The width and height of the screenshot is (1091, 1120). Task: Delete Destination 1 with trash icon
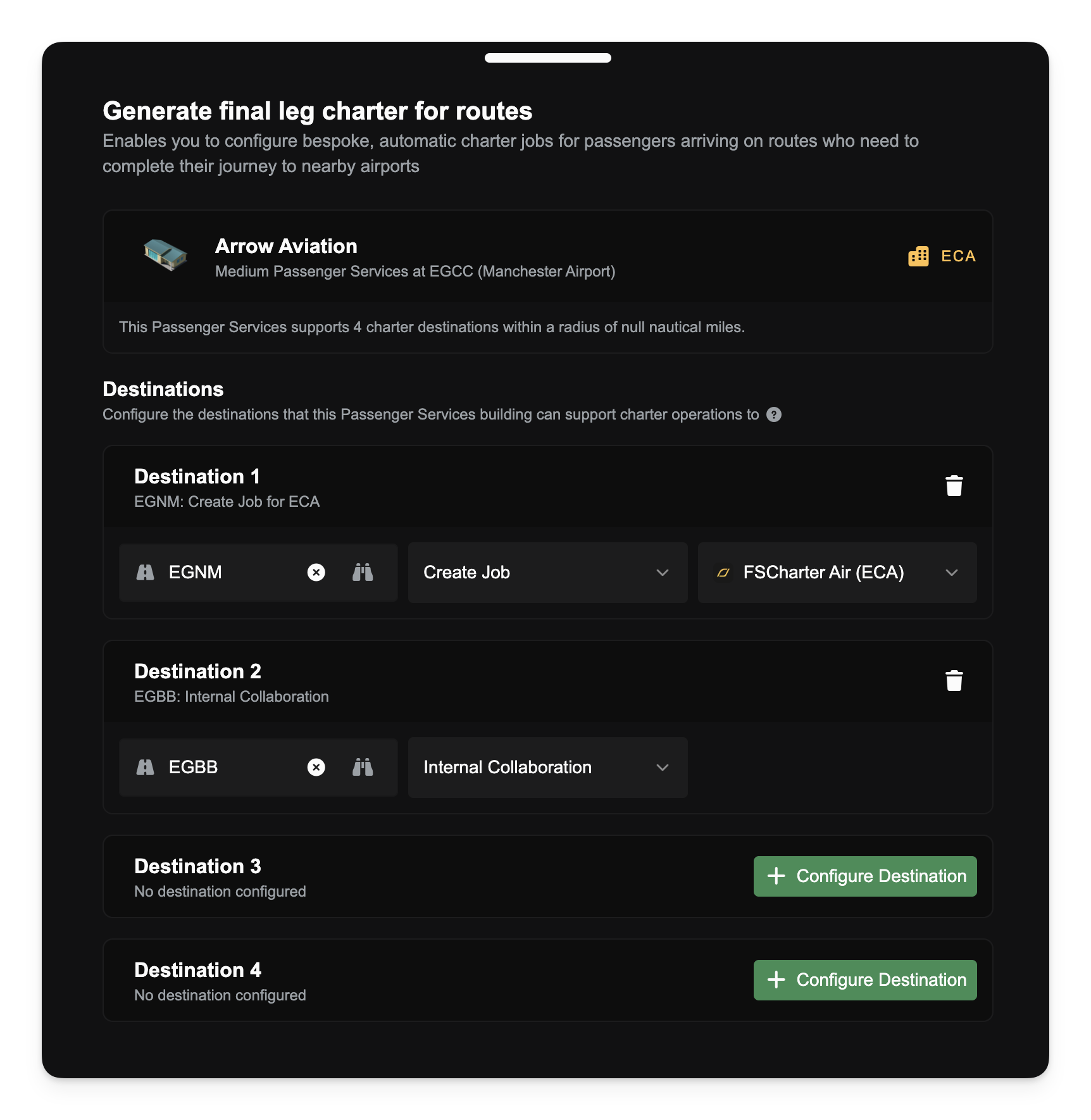click(x=954, y=486)
